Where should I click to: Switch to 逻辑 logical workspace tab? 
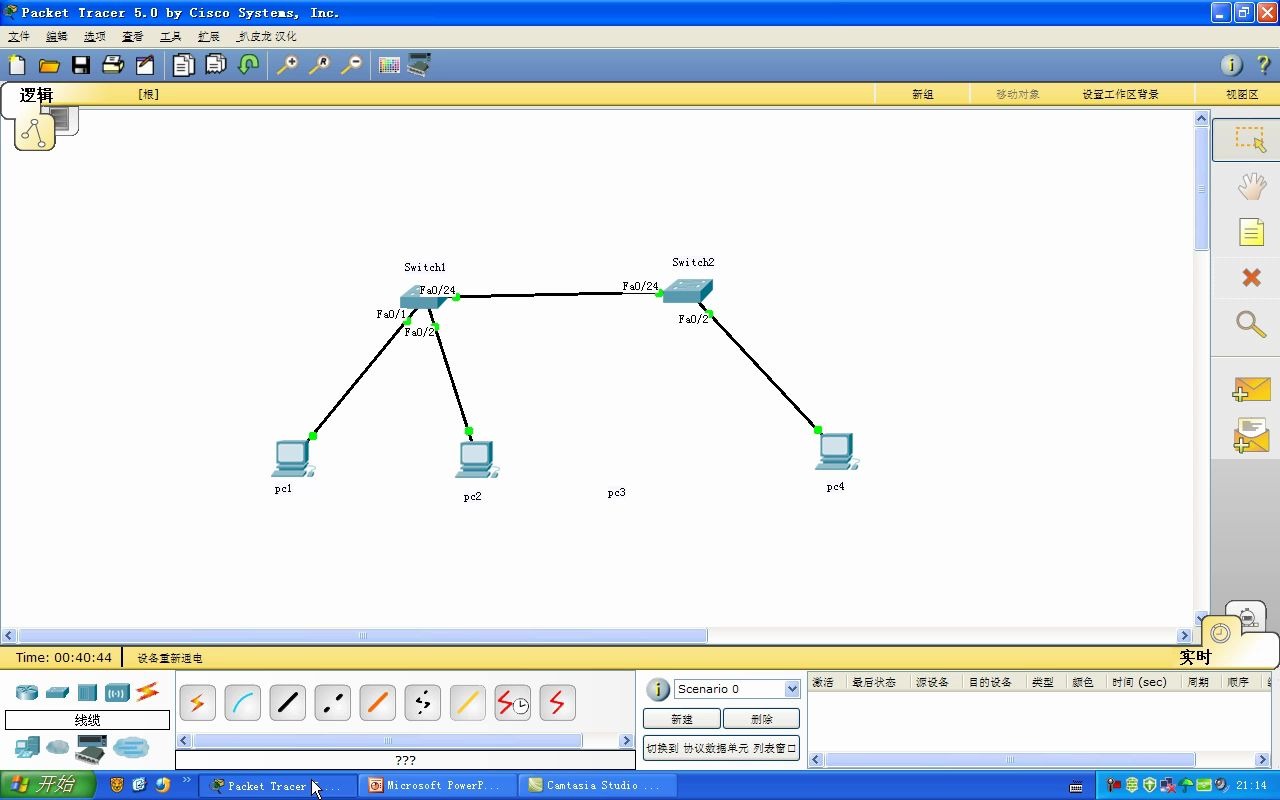[x=37, y=96]
